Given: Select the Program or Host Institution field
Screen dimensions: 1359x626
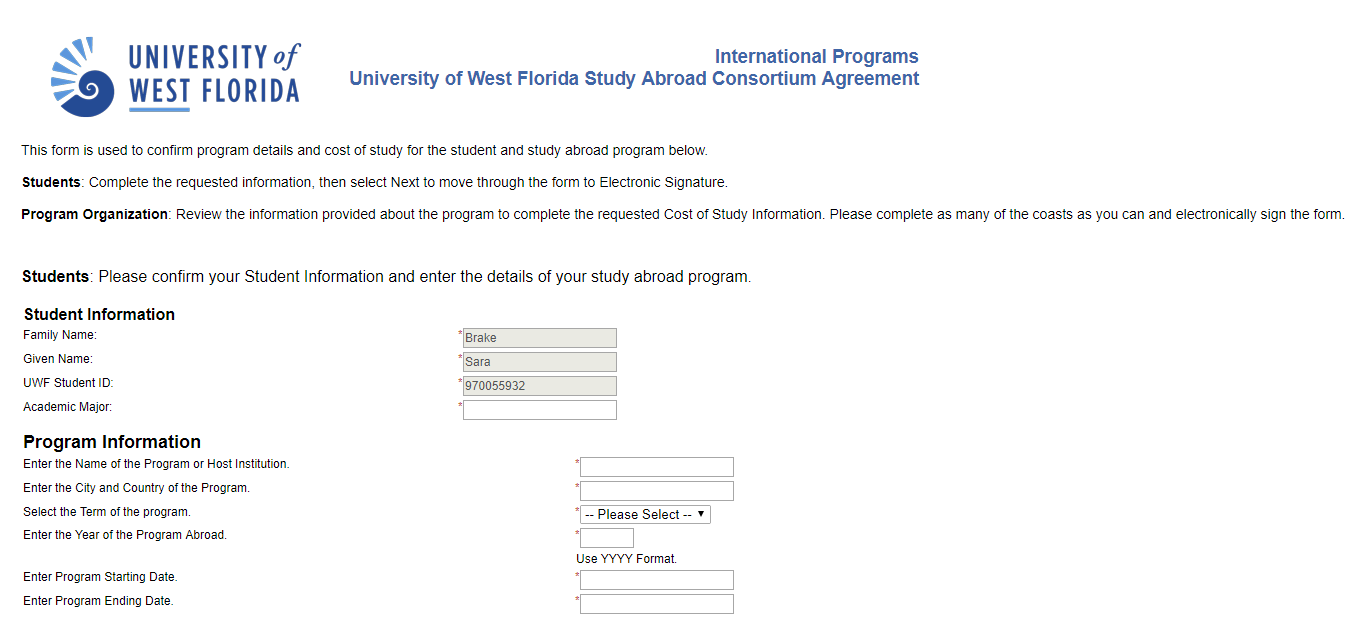Looking at the screenshot, I should tap(657, 467).
